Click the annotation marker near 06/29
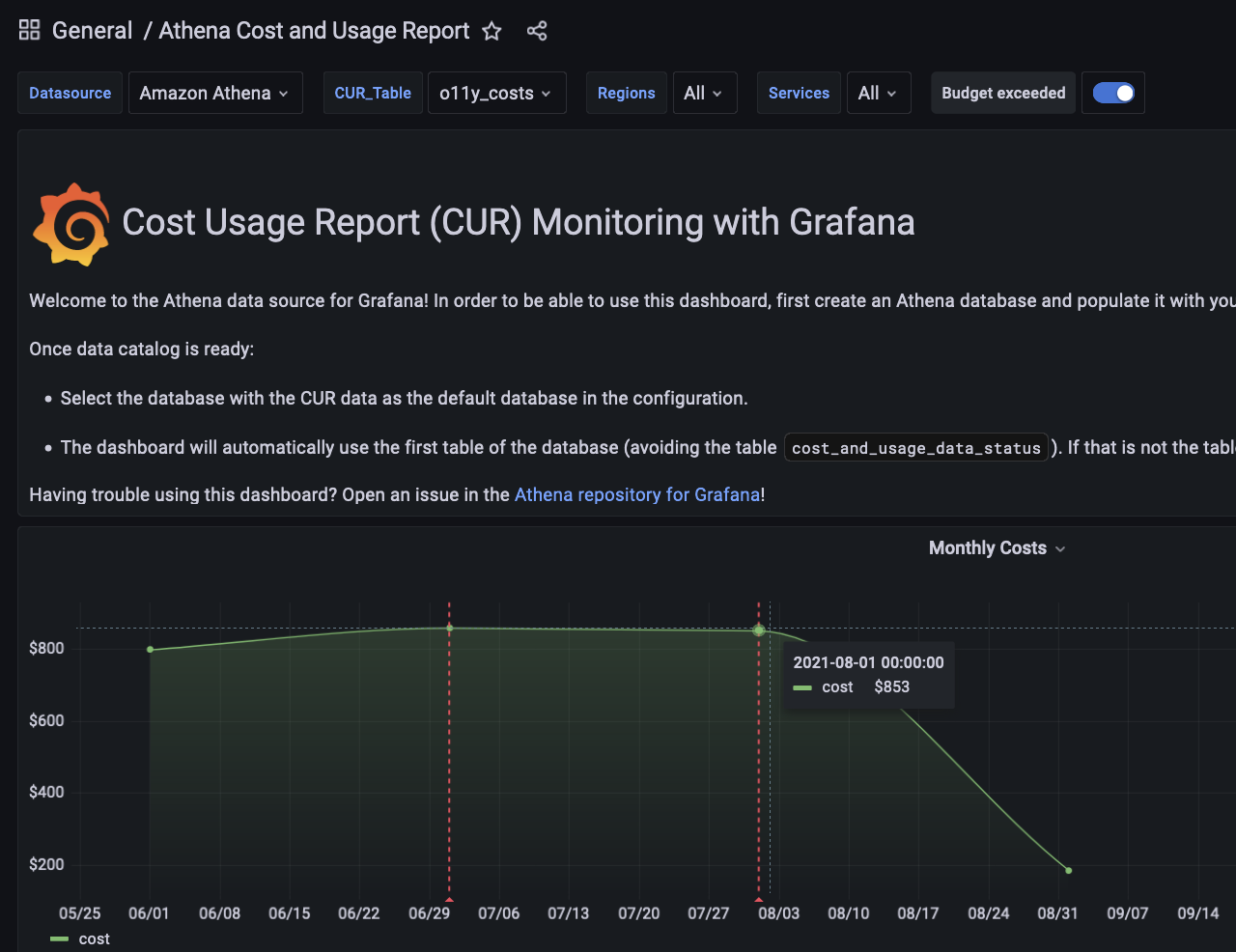The height and width of the screenshot is (952, 1236). pyautogui.click(x=449, y=899)
